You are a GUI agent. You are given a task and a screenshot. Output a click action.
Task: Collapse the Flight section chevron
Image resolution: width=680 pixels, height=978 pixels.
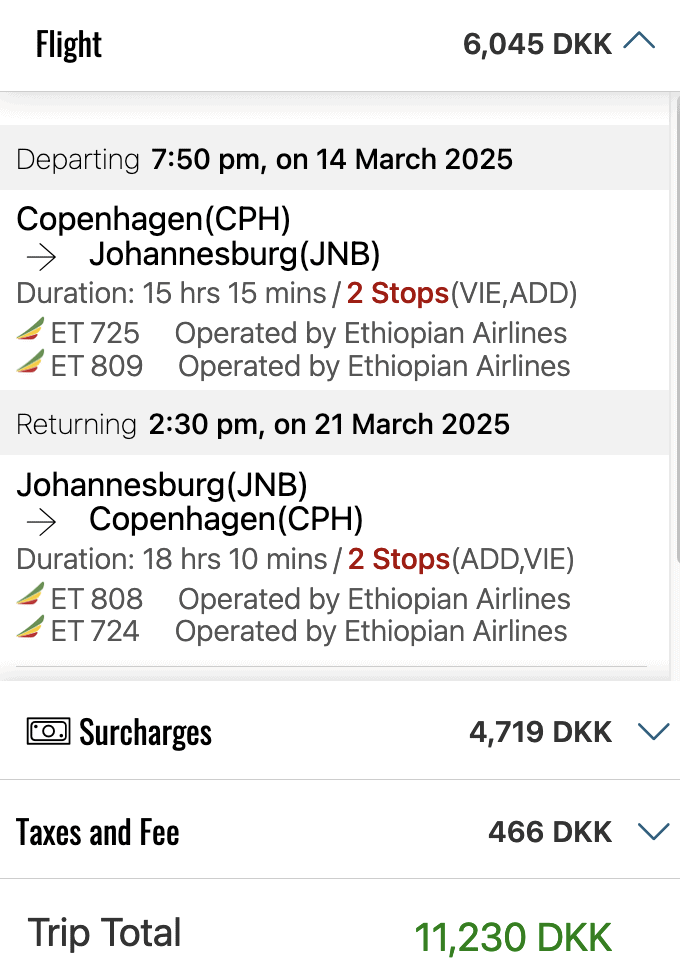639,42
